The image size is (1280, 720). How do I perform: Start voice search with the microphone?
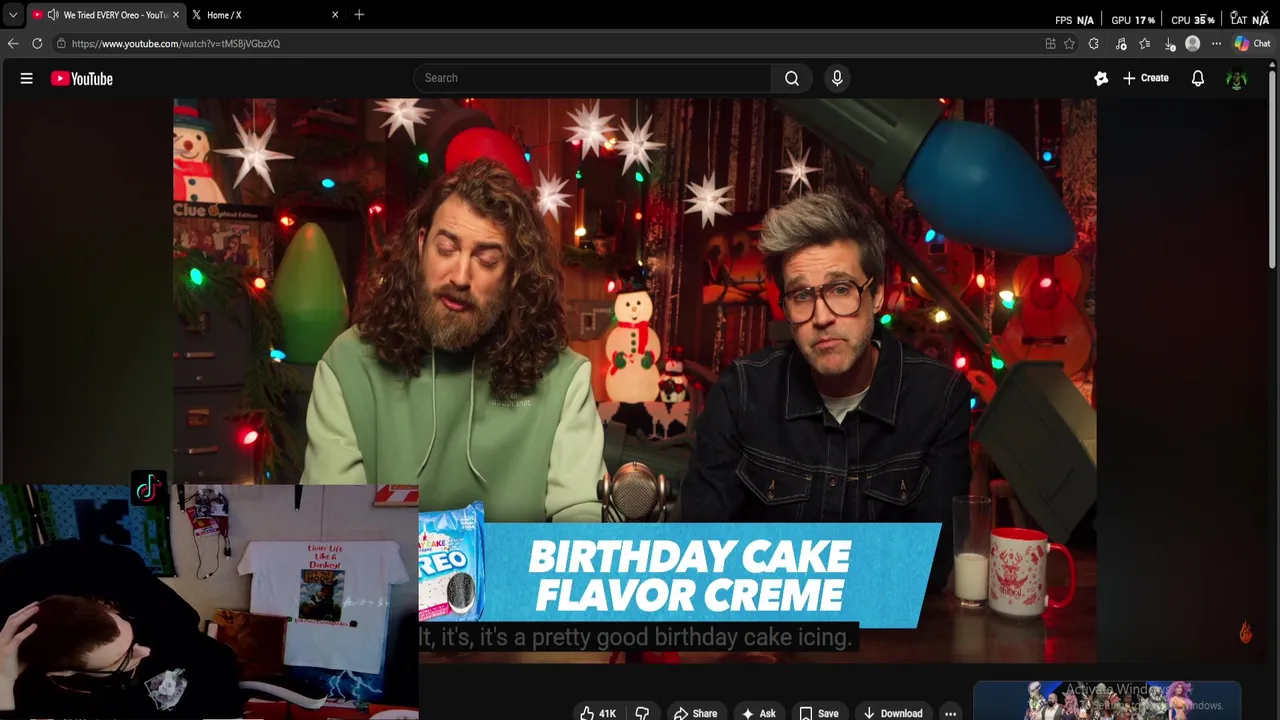(837, 78)
